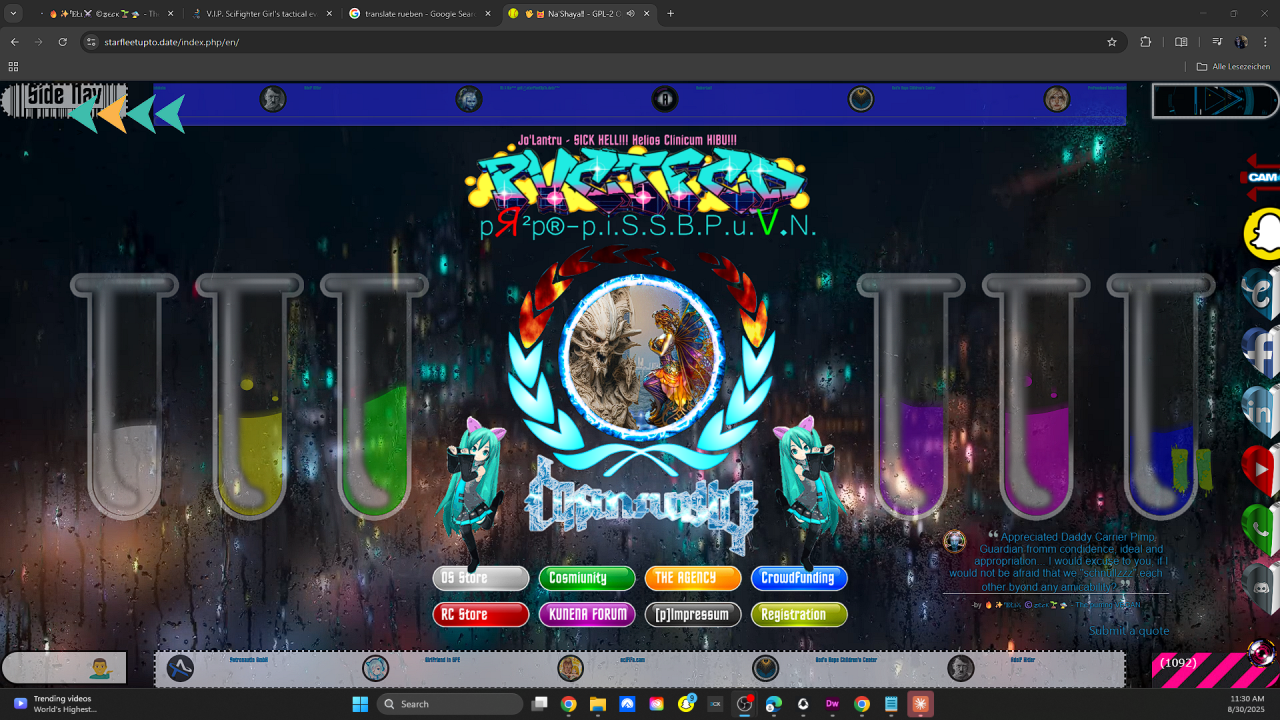Viewport: 1280px width, 720px height.
Task: Open Dreamweaver from the taskbar
Action: click(x=832, y=704)
